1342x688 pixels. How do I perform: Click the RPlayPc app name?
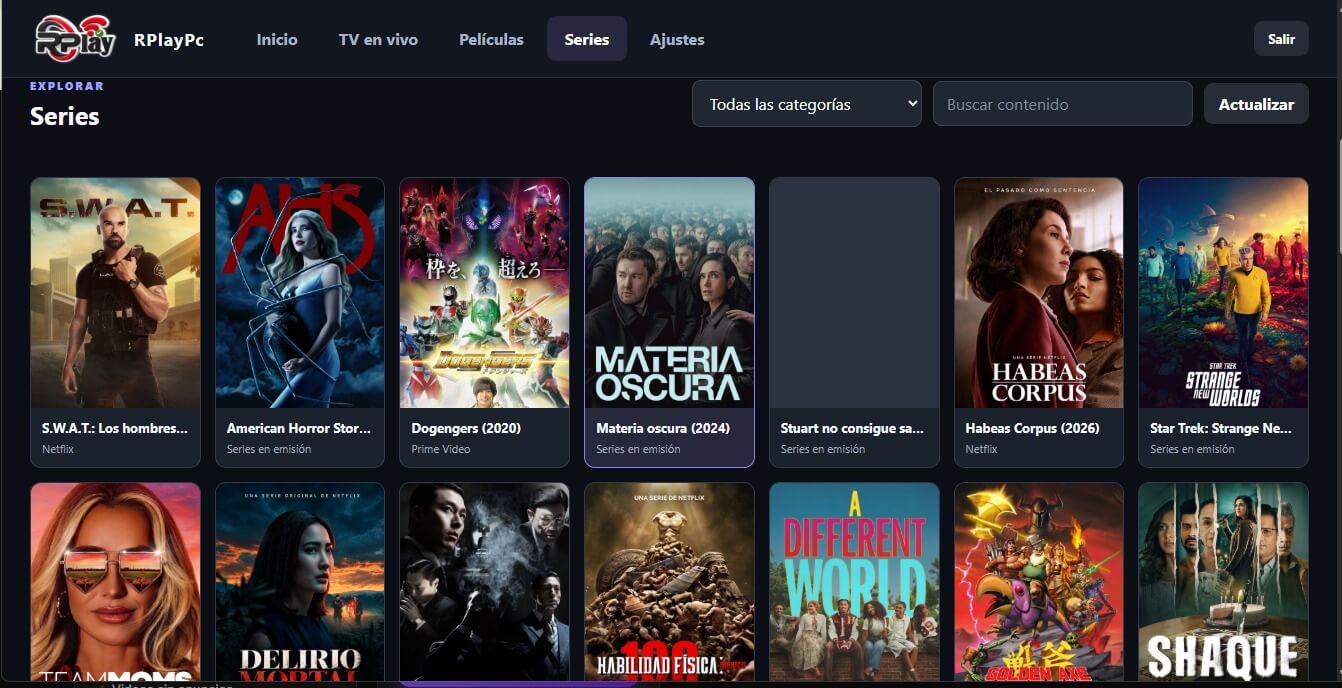(169, 40)
